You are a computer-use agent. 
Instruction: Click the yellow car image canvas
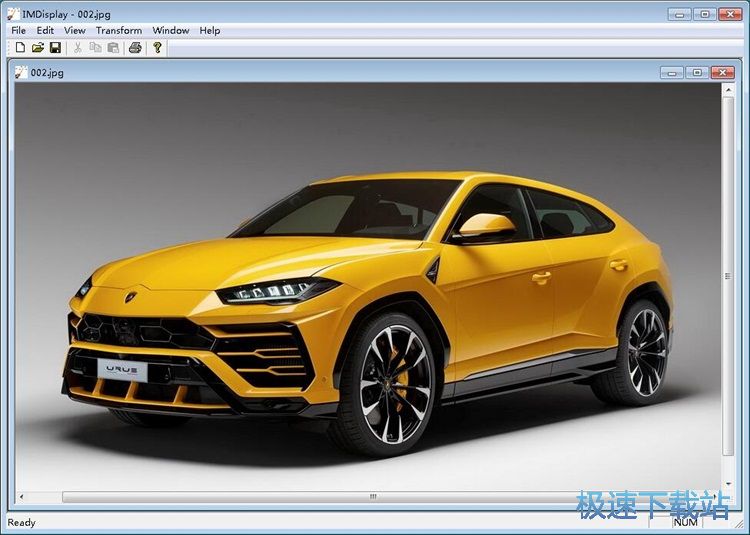(367, 286)
